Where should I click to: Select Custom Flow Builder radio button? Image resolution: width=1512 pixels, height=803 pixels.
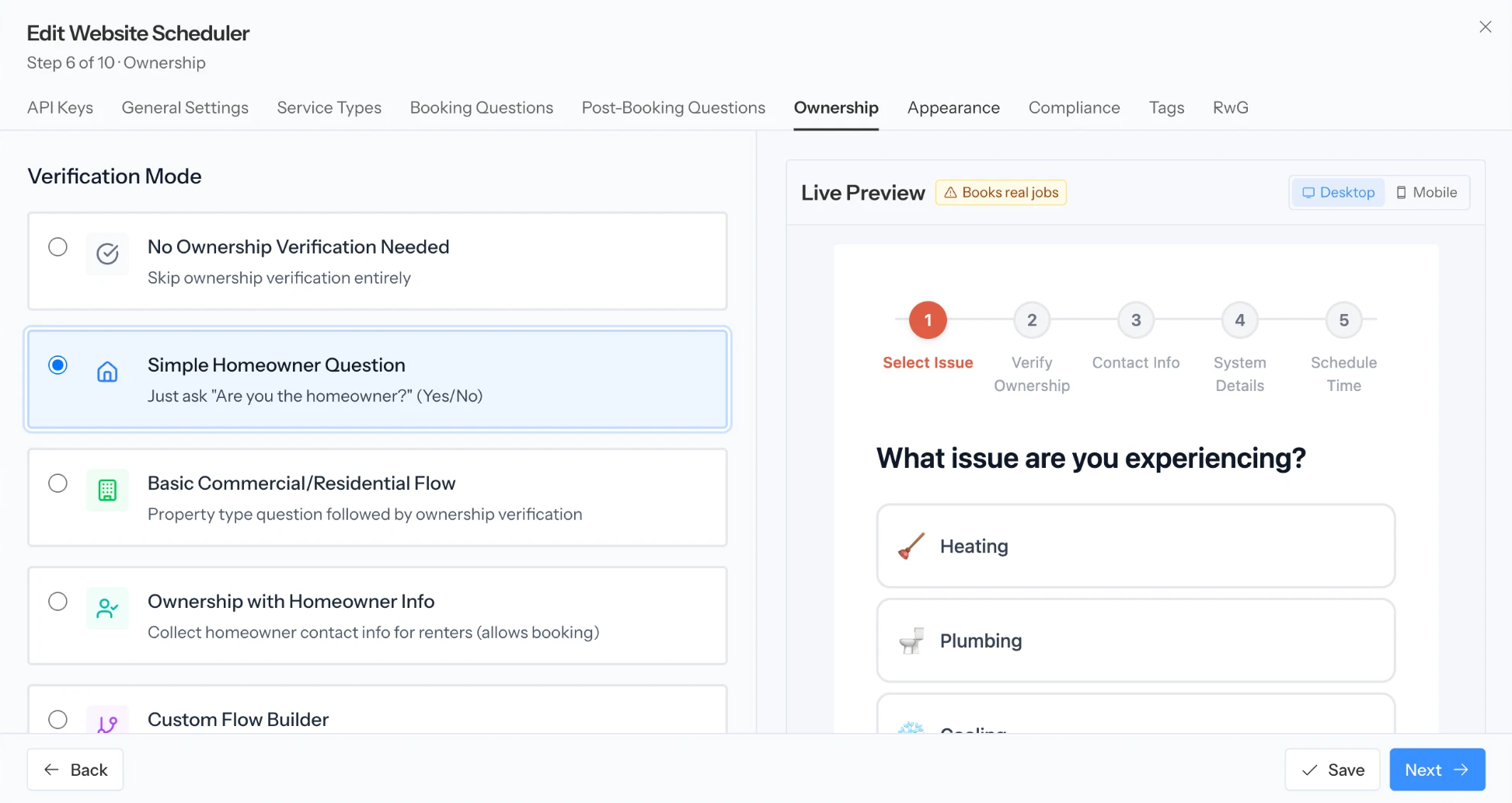coord(57,720)
